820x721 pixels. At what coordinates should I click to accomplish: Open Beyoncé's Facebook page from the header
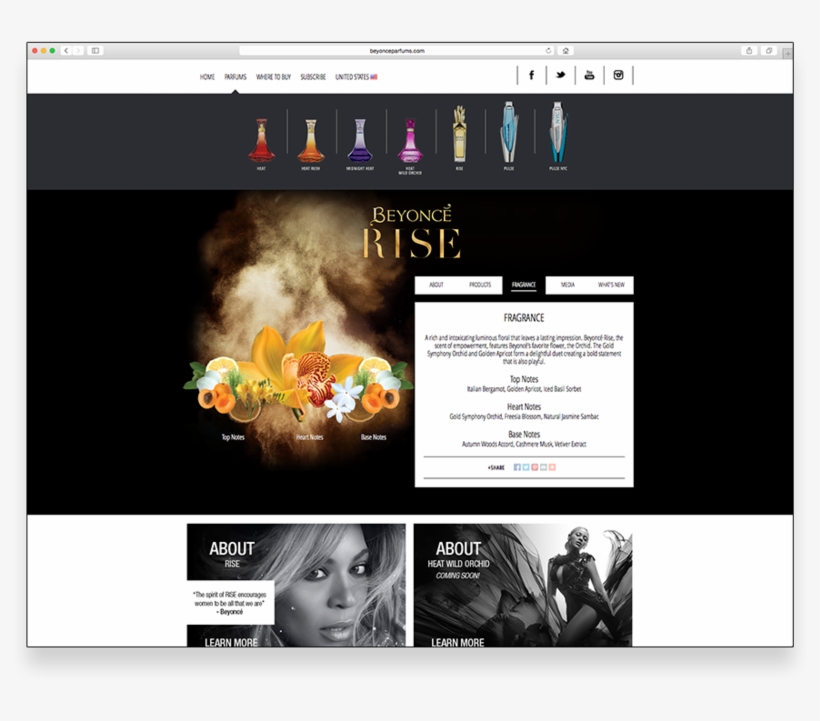531,75
